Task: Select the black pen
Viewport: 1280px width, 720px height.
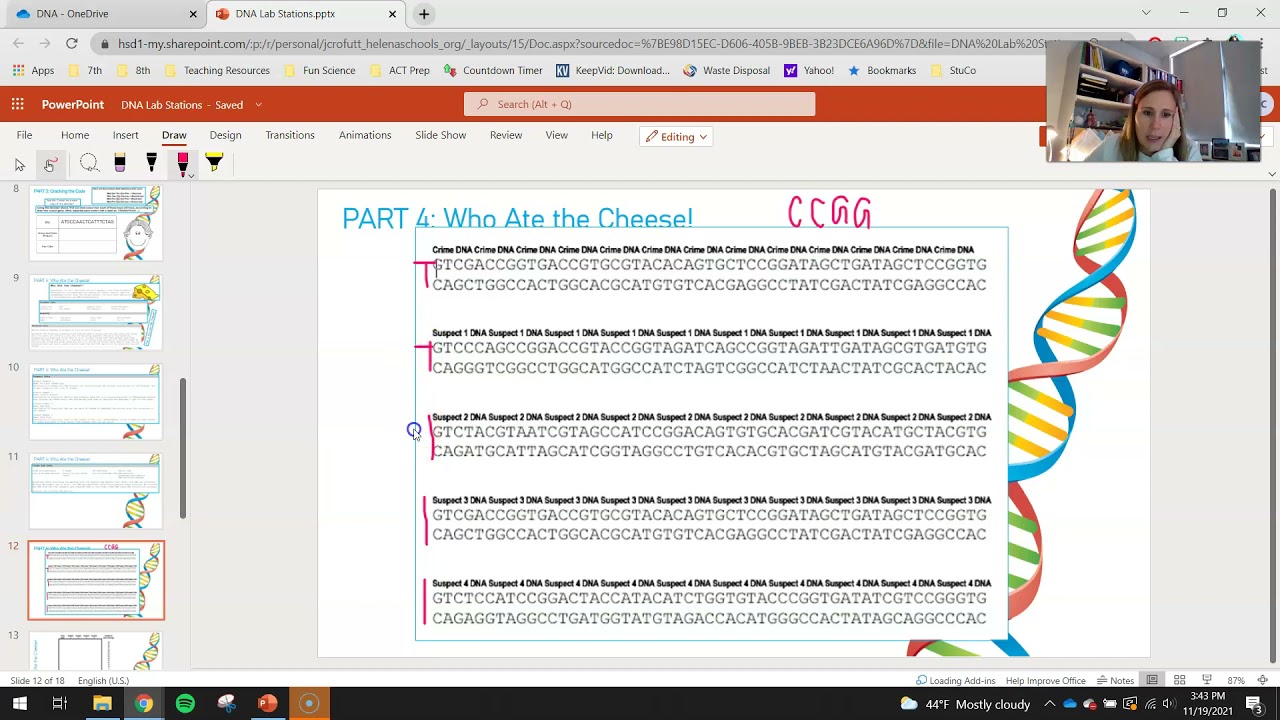Action: tap(151, 164)
